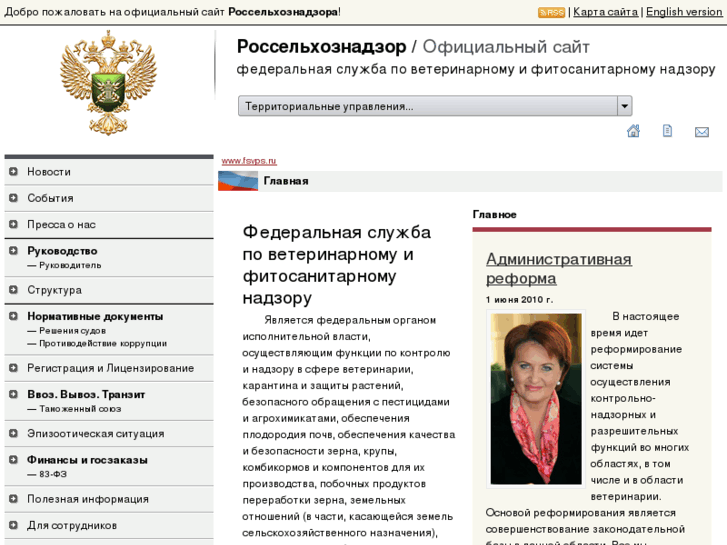Click the dropdown arrow of territorial offices selector

pyautogui.click(x=625, y=106)
